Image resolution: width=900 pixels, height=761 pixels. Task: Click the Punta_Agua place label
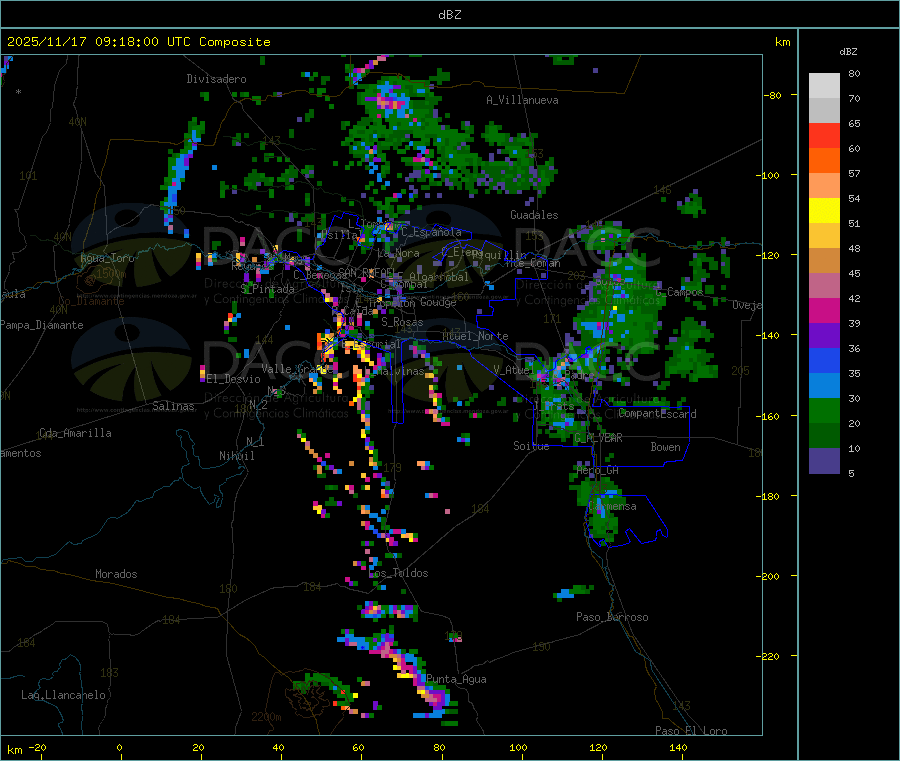pyautogui.click(x=456, y=679)
